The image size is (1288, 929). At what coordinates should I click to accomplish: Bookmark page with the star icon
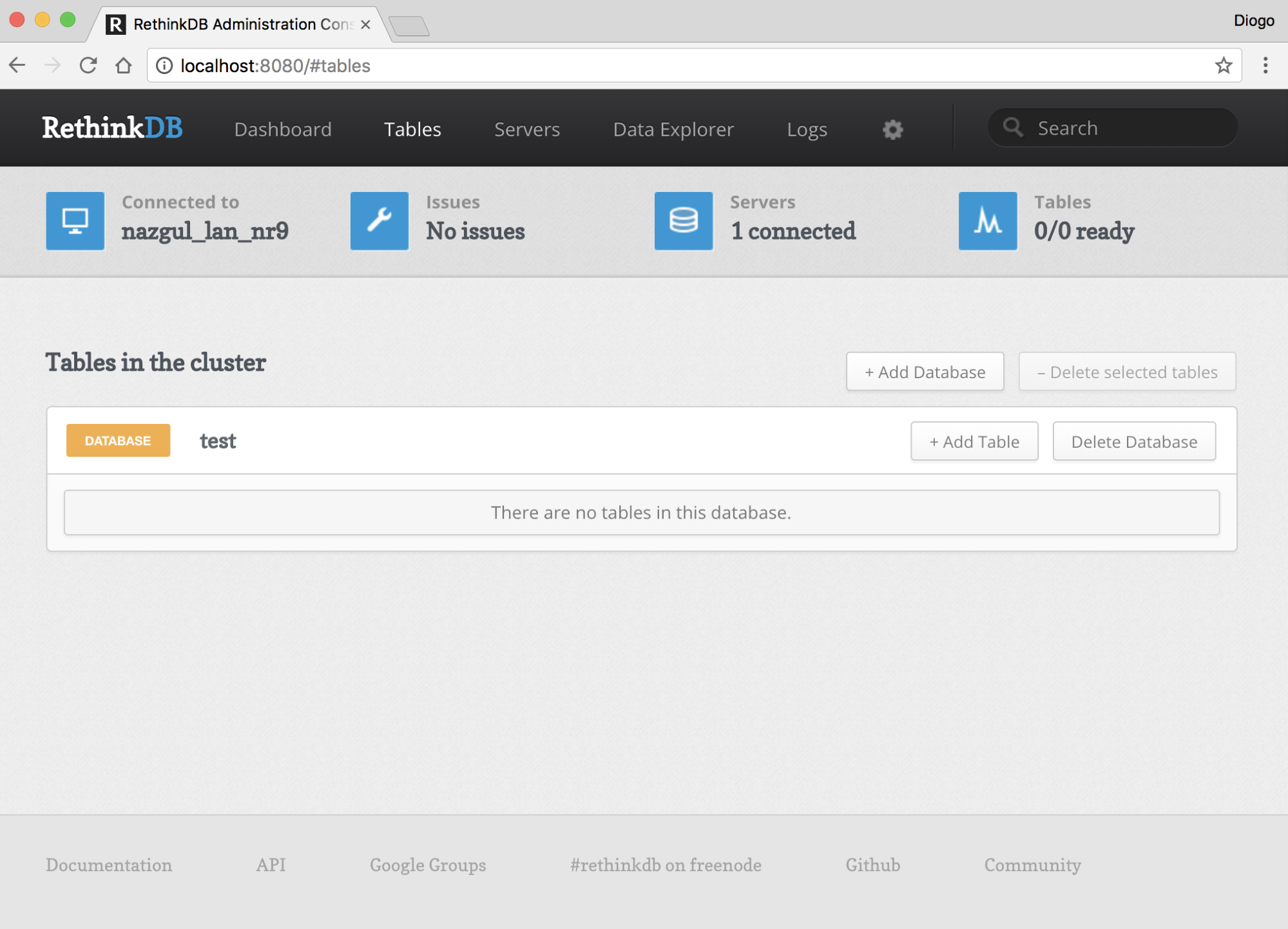click(1223, 66)
